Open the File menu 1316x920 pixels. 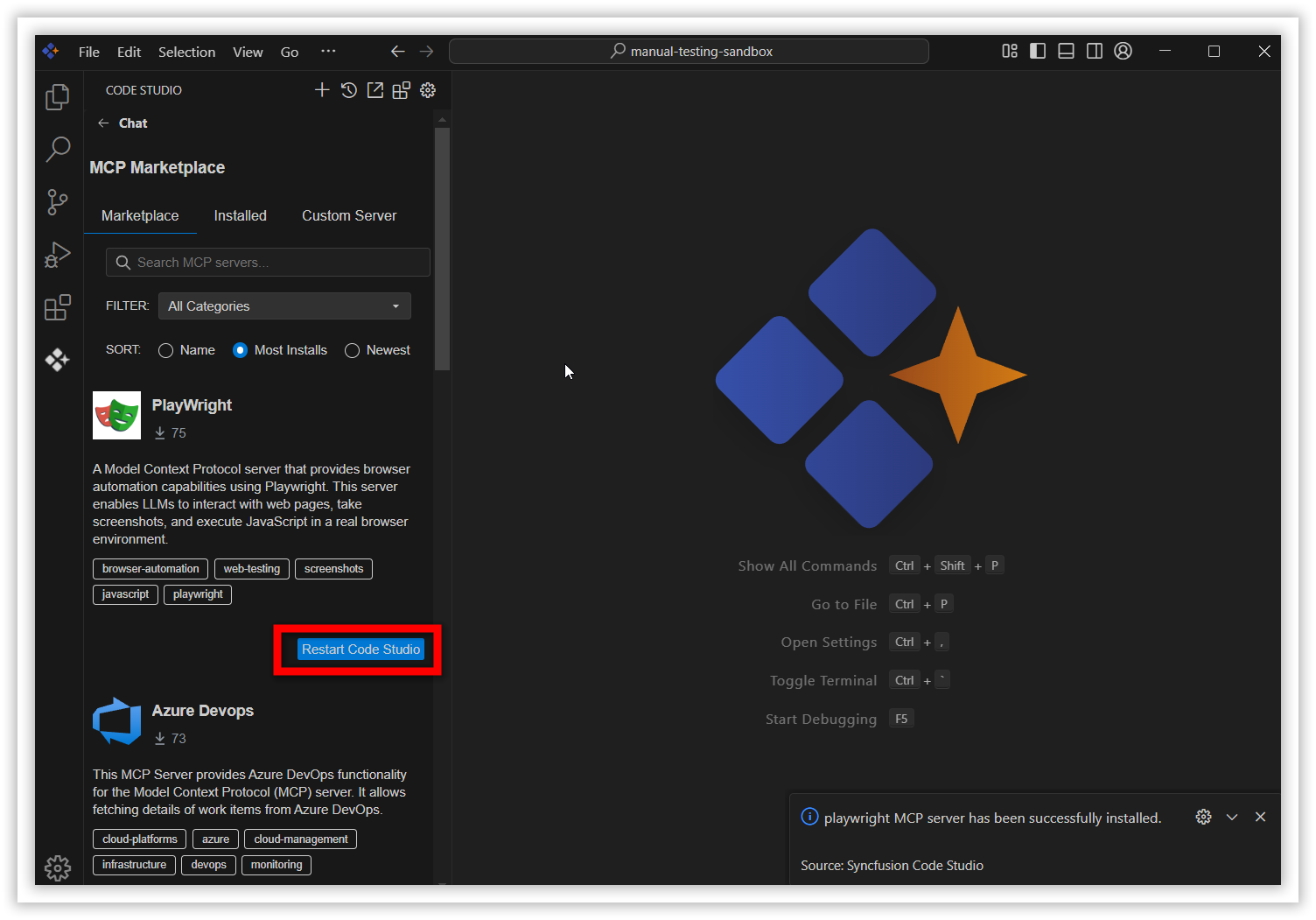pyautogui.click(x=89, y=52)
